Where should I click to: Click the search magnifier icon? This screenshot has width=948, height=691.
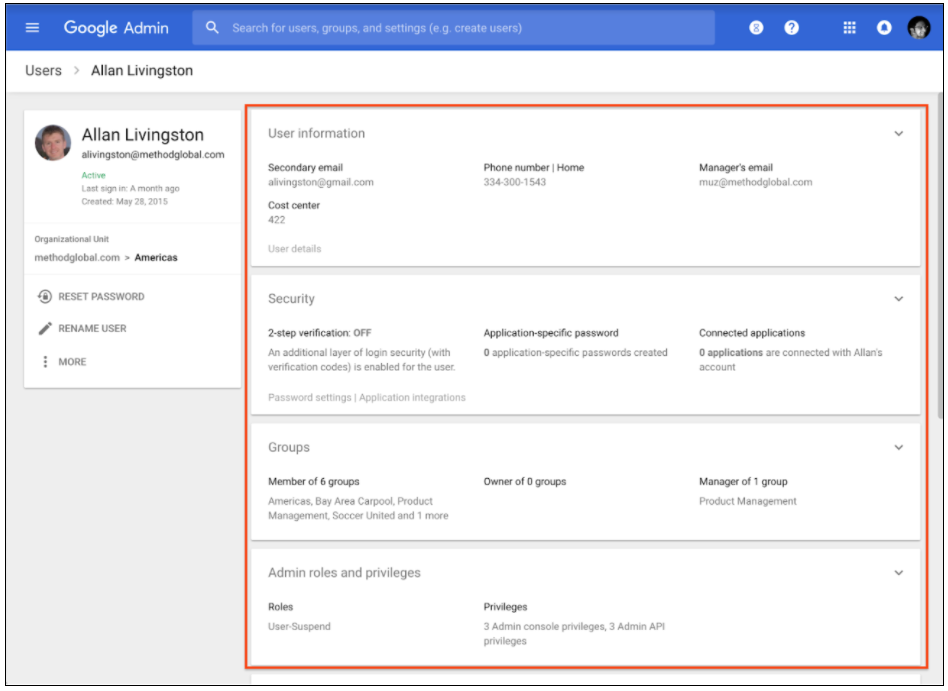coord(212,28)
